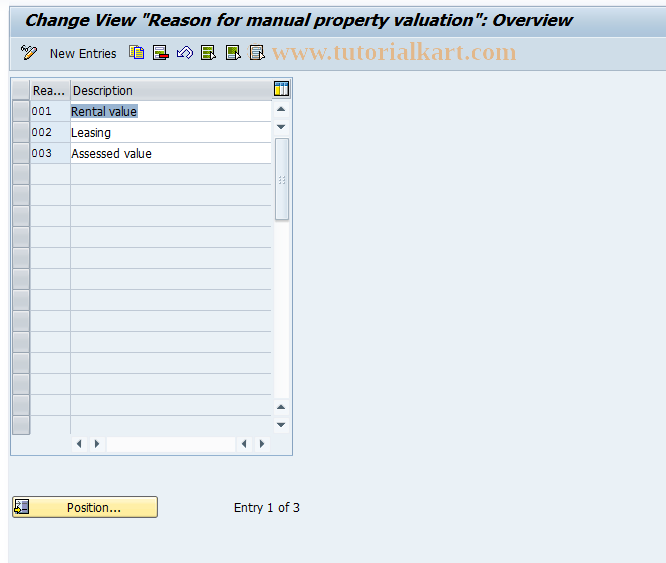Screen dimensions: 666x563
Task: Click the Position... button
Action: click(85, 507)
